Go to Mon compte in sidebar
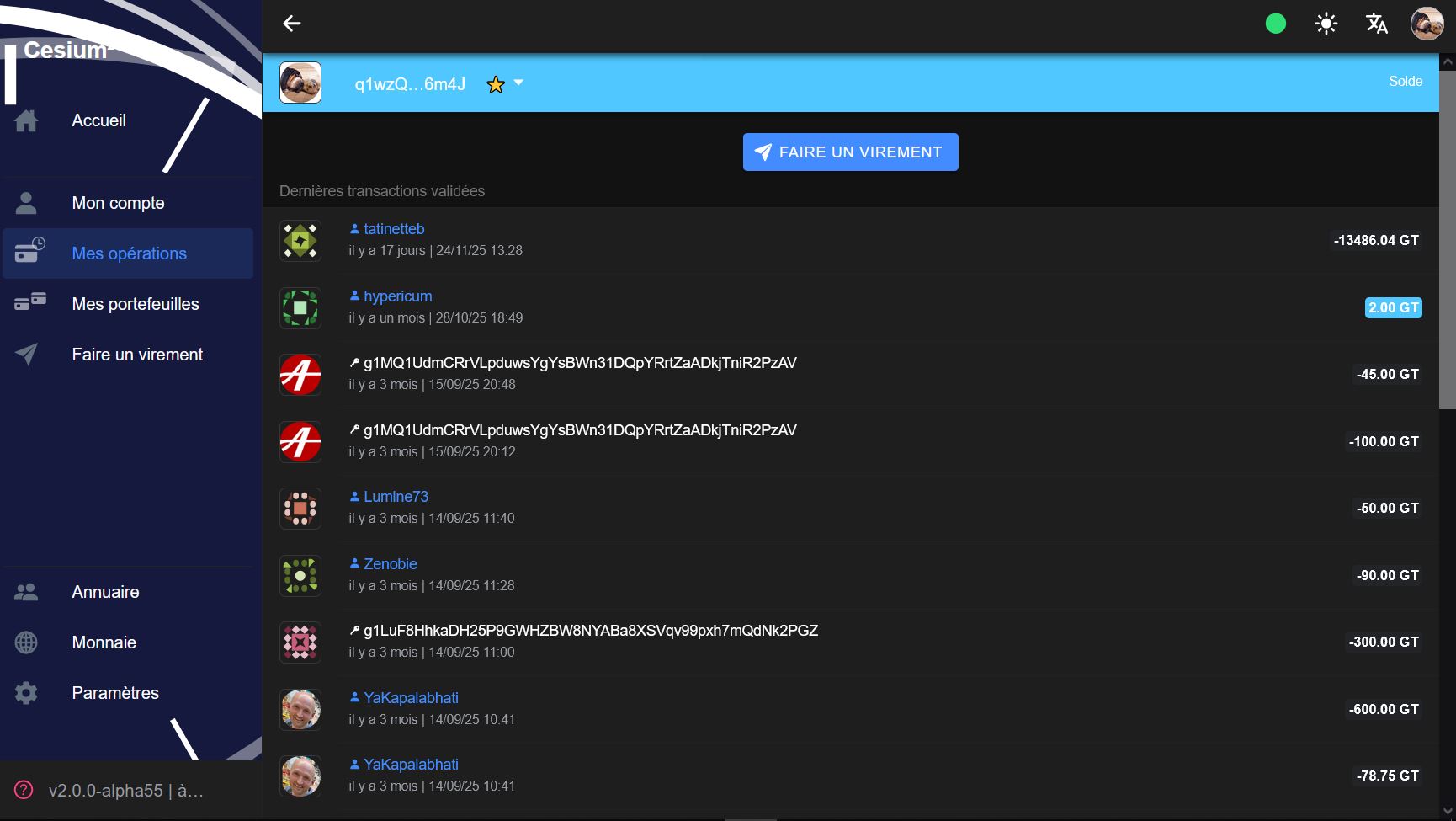The width and height of the screenshot is (1456, 821). pyautogui.click(x=118, y=203)
